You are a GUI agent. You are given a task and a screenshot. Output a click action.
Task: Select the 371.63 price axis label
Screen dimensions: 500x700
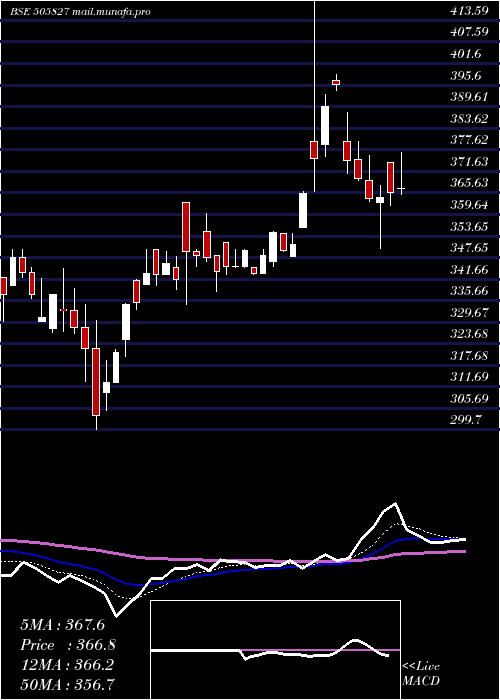pos(469,162)
